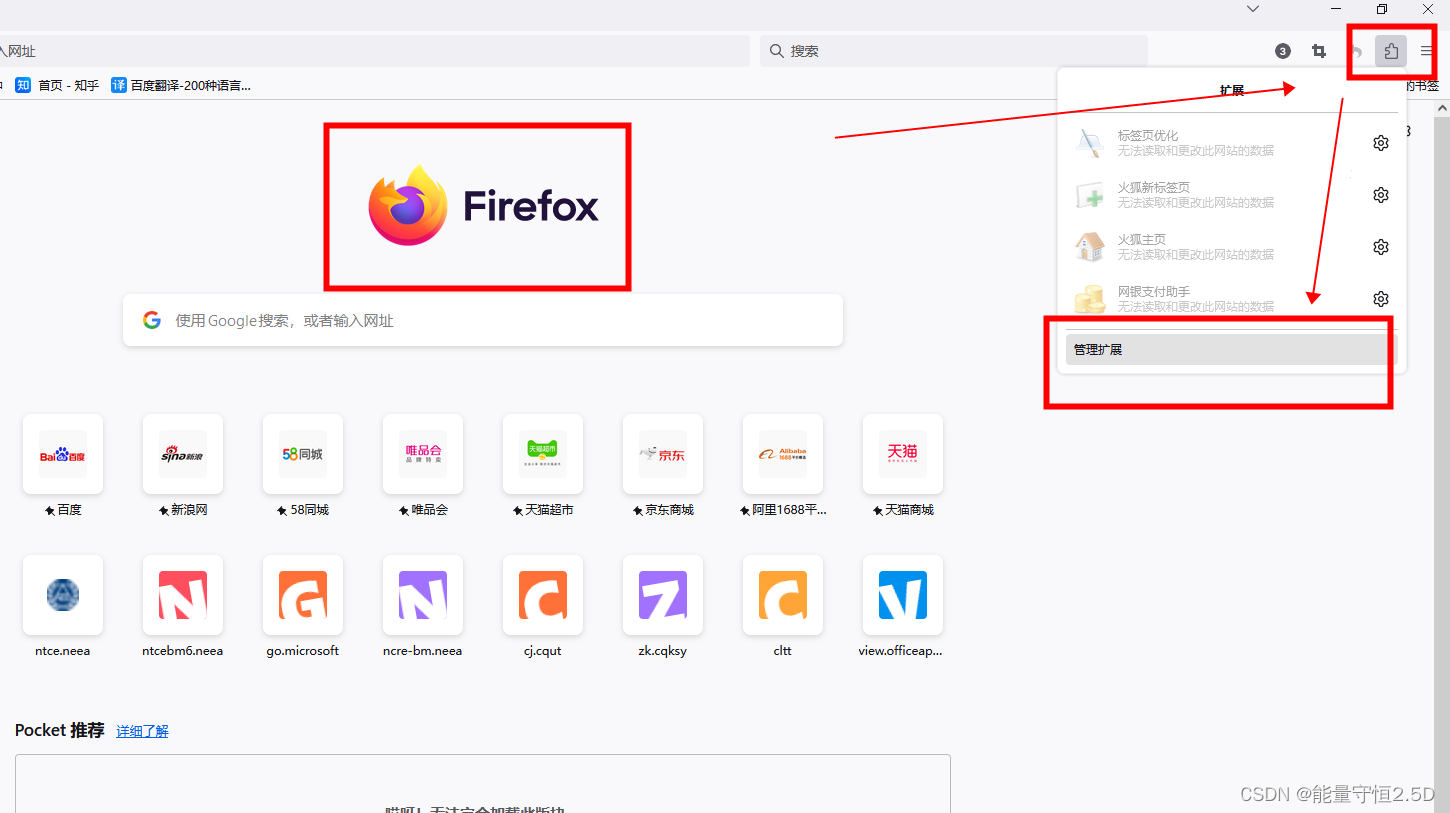Open the list-all-tabs chevron
Image resolution: width=1450 pixels, height=813 pixels.
[x=1253, y=9]
